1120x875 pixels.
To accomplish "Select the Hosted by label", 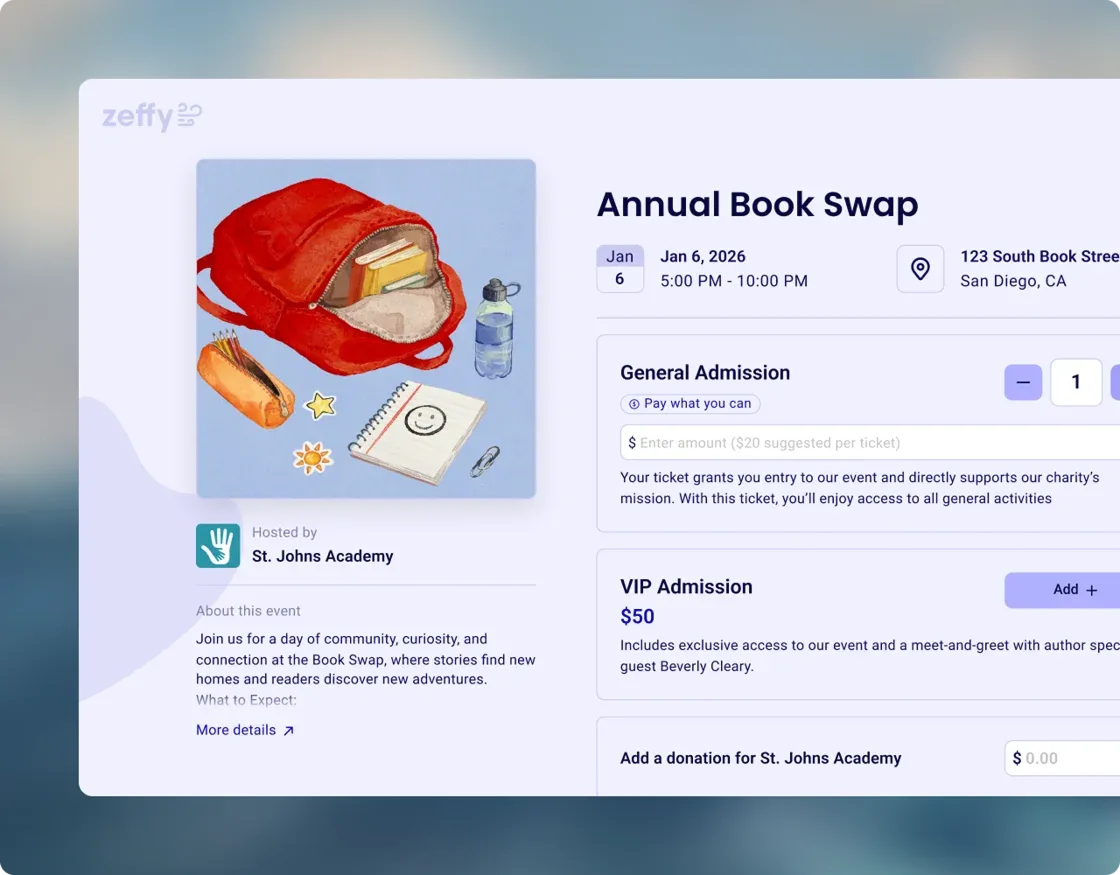I will (284, 533).
